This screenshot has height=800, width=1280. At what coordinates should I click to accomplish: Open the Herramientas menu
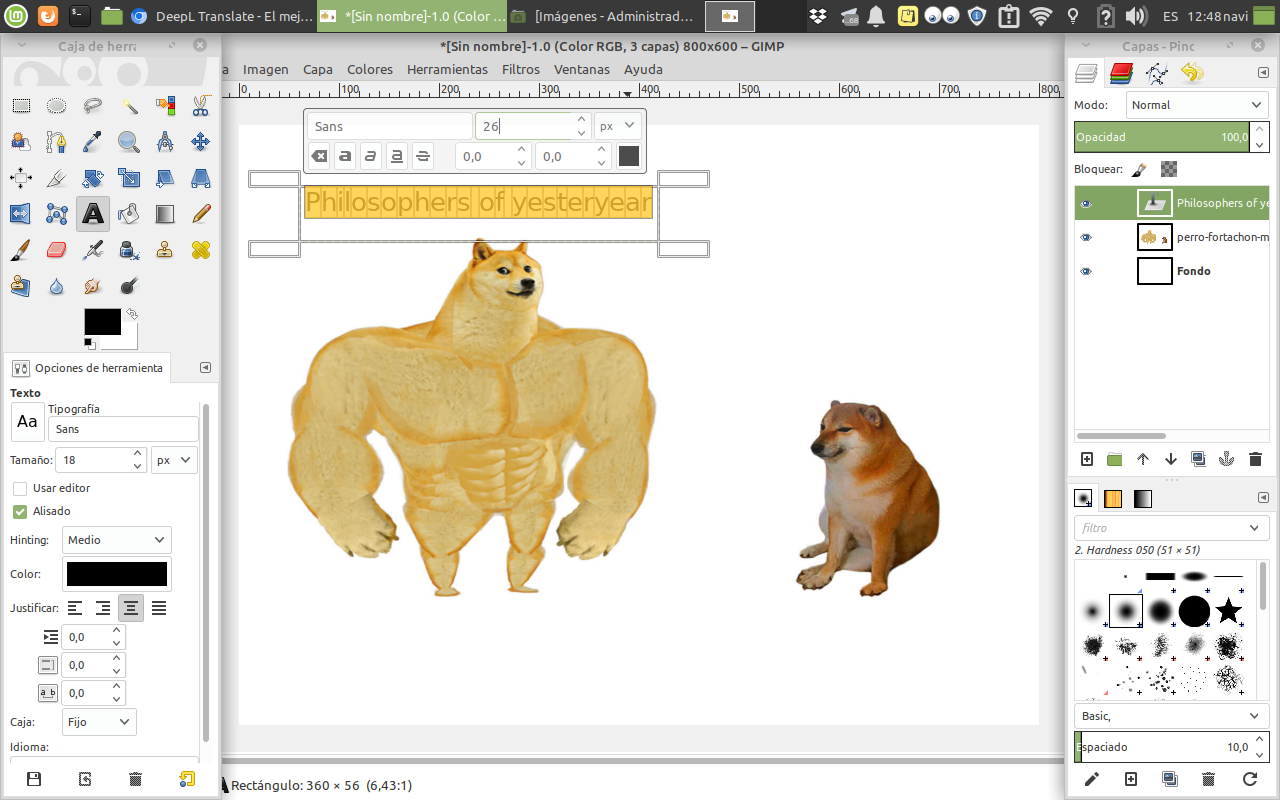click(x=447, y=69)
